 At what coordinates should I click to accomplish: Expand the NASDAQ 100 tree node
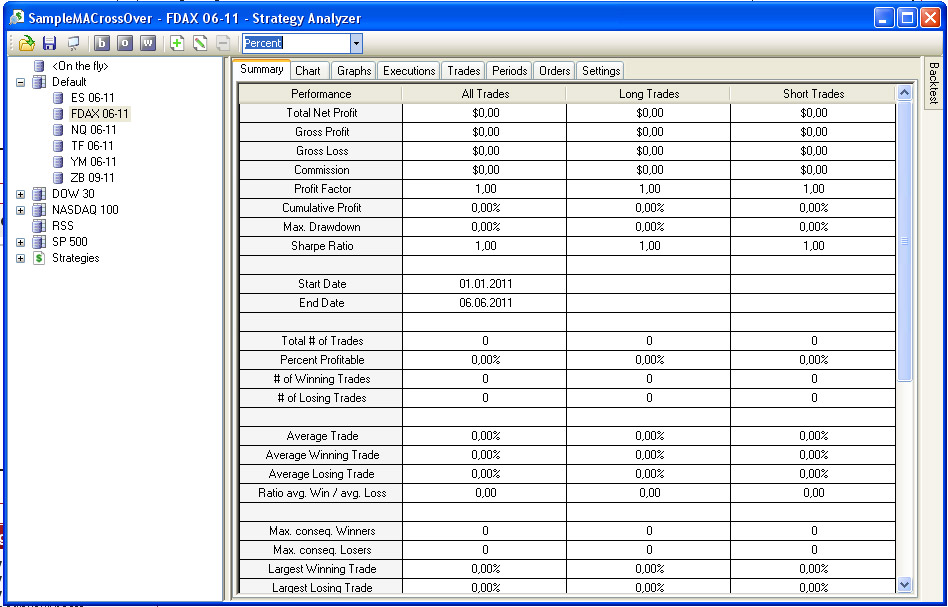click(21, 210)
